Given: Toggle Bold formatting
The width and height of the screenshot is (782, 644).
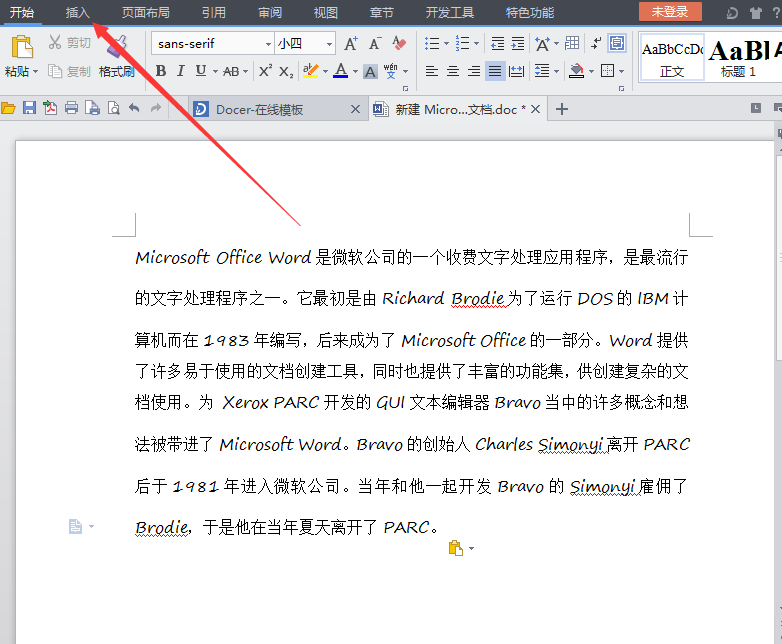Looking at the screenshot, I should pos(161,71).
